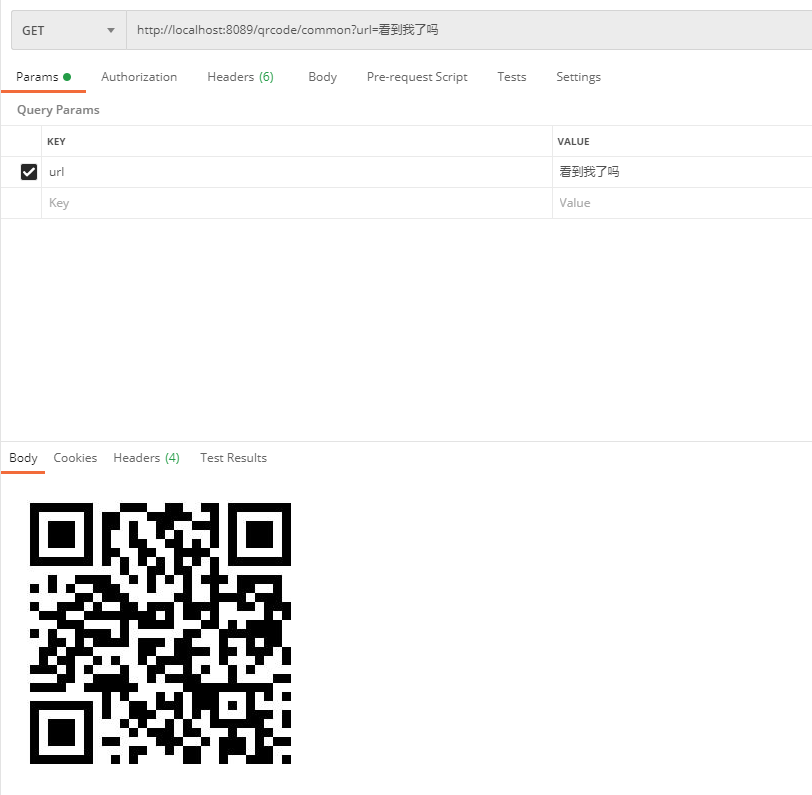Open the response Headers (4) tab

coord(147,458)
